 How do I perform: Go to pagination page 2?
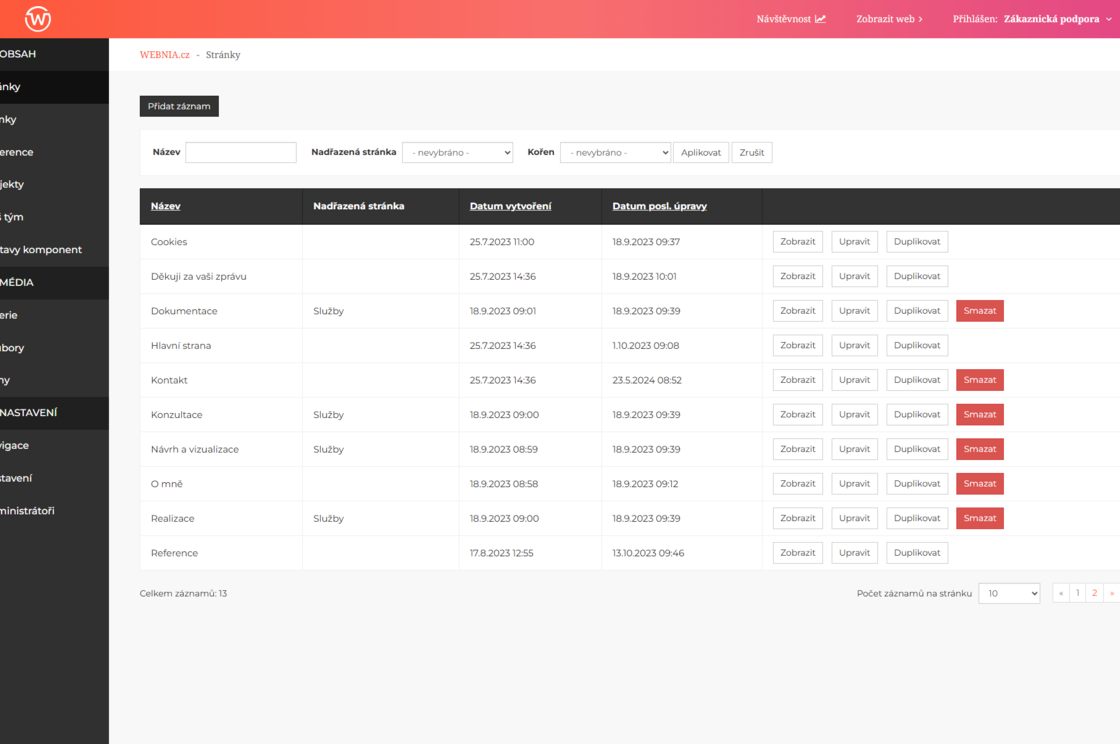pos(1094,593)
